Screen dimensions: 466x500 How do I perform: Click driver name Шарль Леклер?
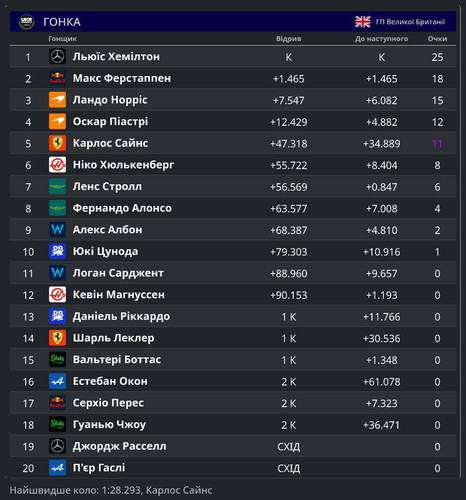[113, 338]
